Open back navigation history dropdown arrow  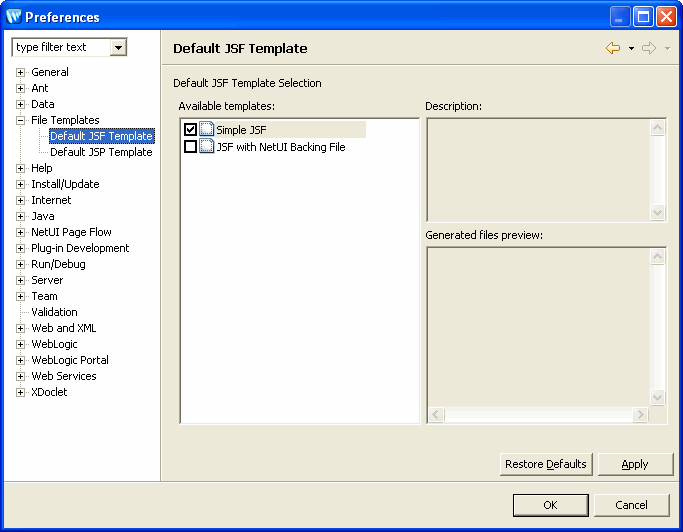(x=631, y=48)
